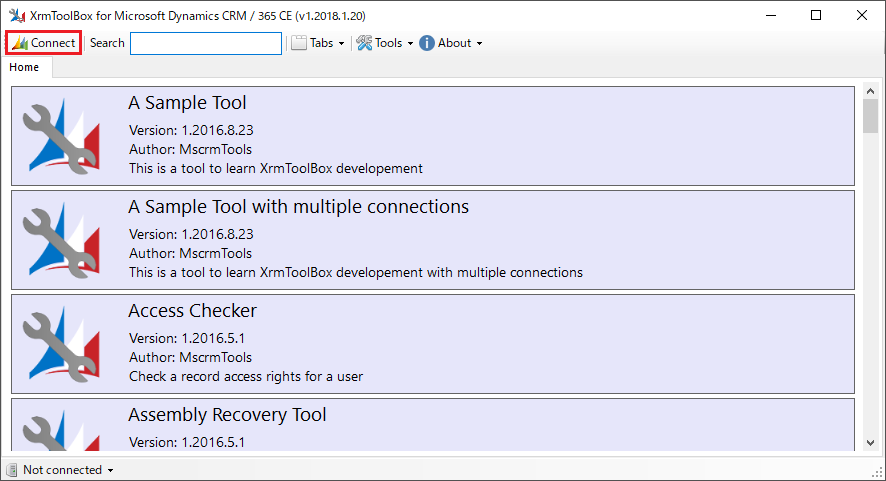Click the Assembly Recovery Tool icon

61,431
